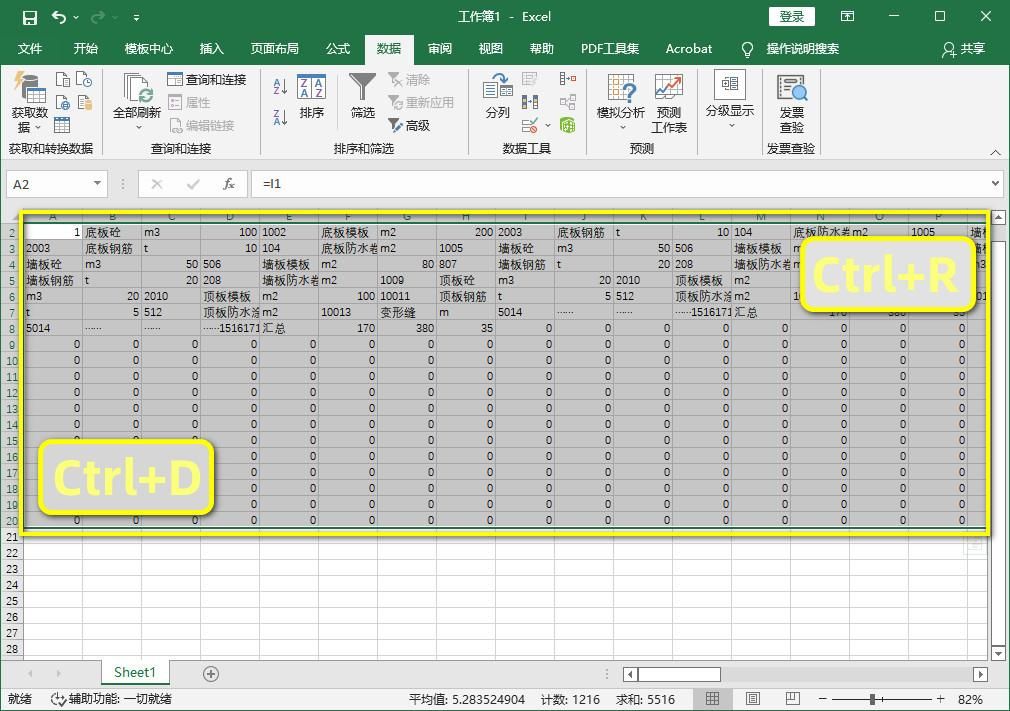The height and width of the screenshot is (711, 1010).
Task: Switch to the 公式 tab
Action: [338, 49]
